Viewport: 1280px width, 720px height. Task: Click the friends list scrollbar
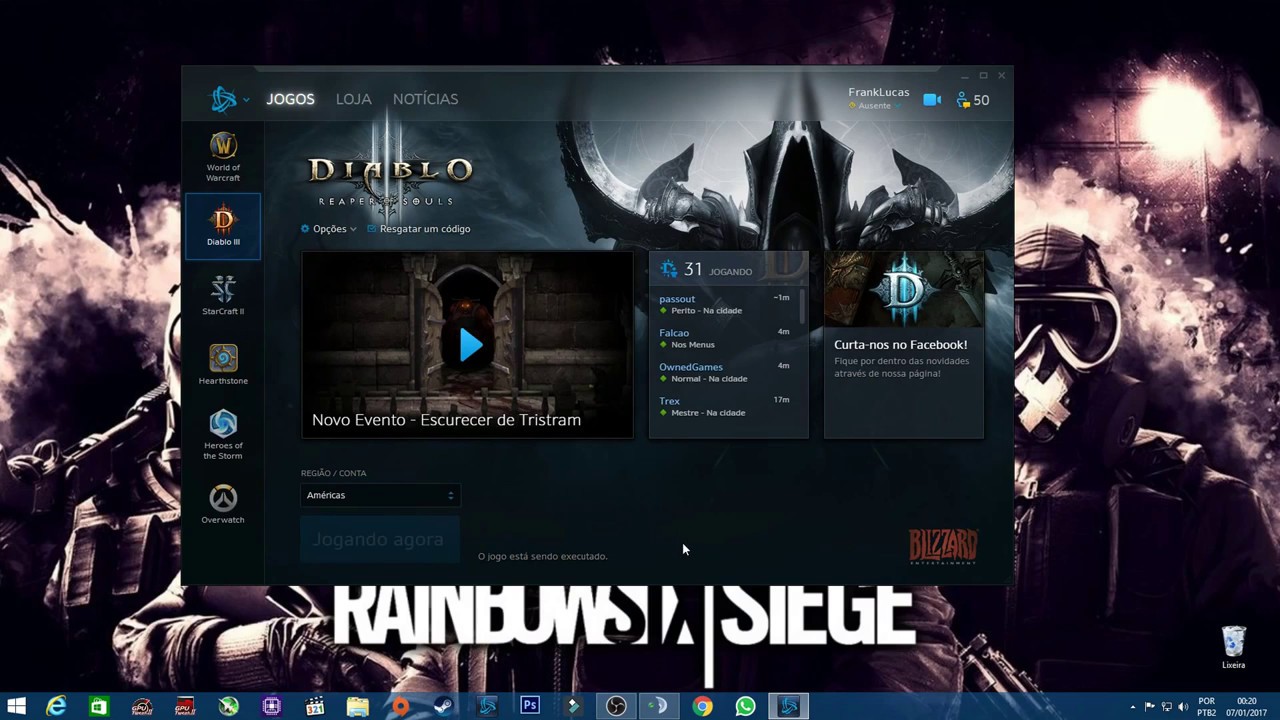click(x=802, y=305)
